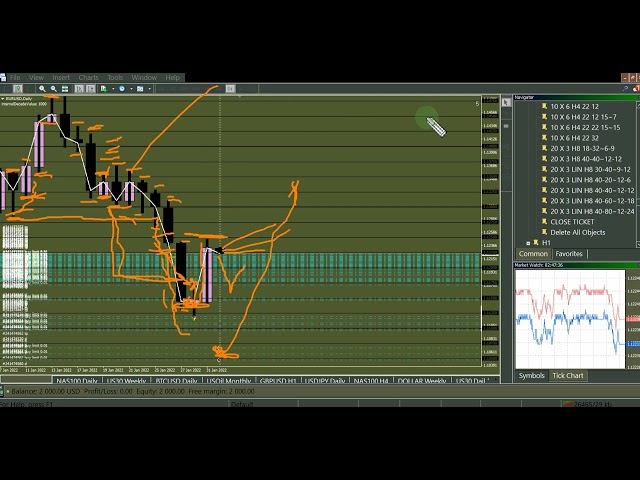Select the Delete All Objects script
Screen dimensions: 640x480
coord(577,232)
